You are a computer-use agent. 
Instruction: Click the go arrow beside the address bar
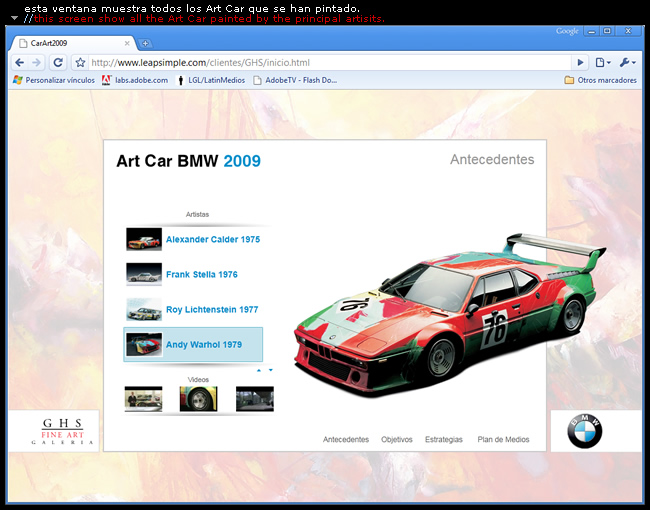[x=580, y=62]
